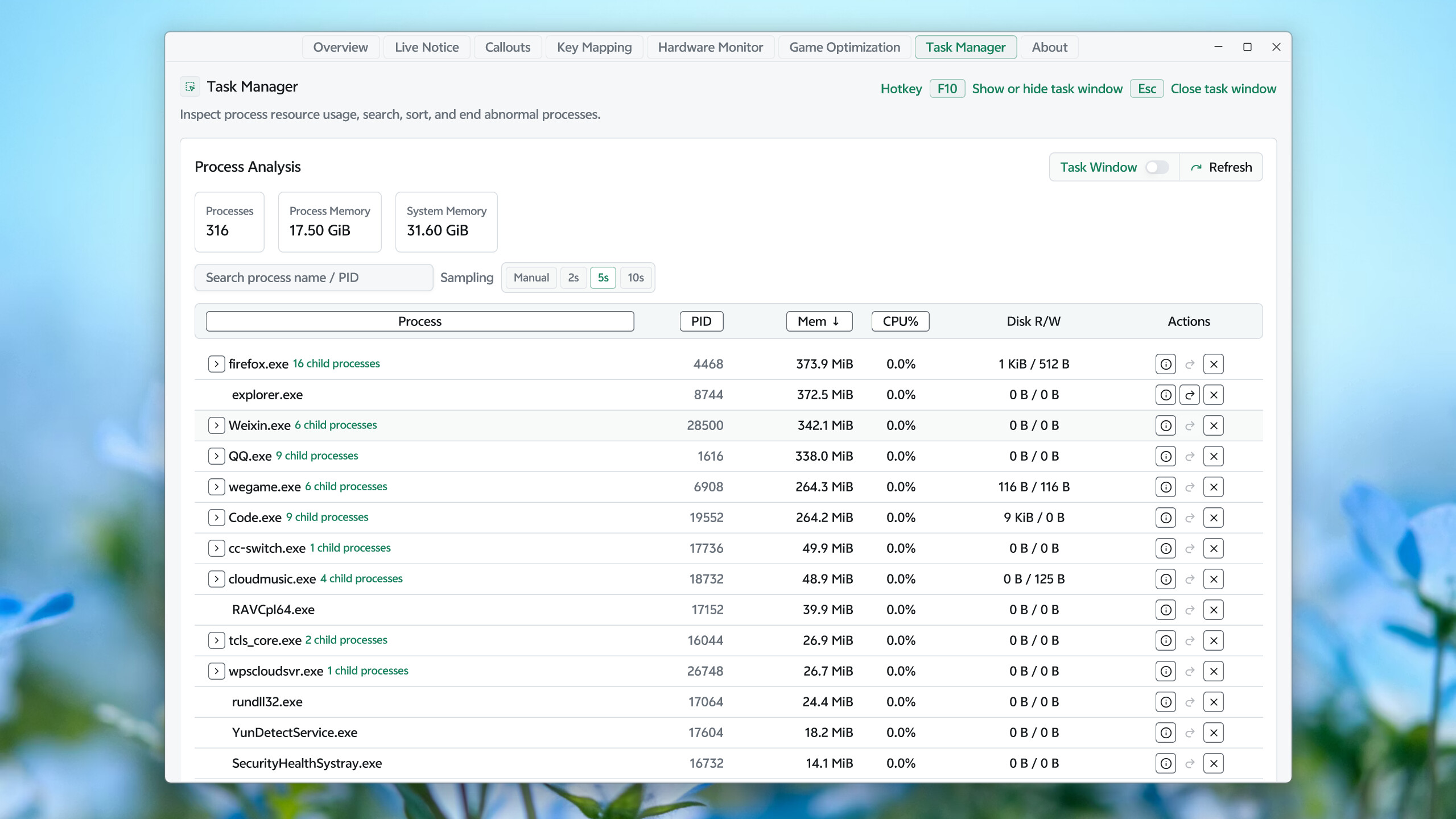Choose the 10s sampling interval
This screenshot has height=819, width=1456.
click(x=635, y=278)
